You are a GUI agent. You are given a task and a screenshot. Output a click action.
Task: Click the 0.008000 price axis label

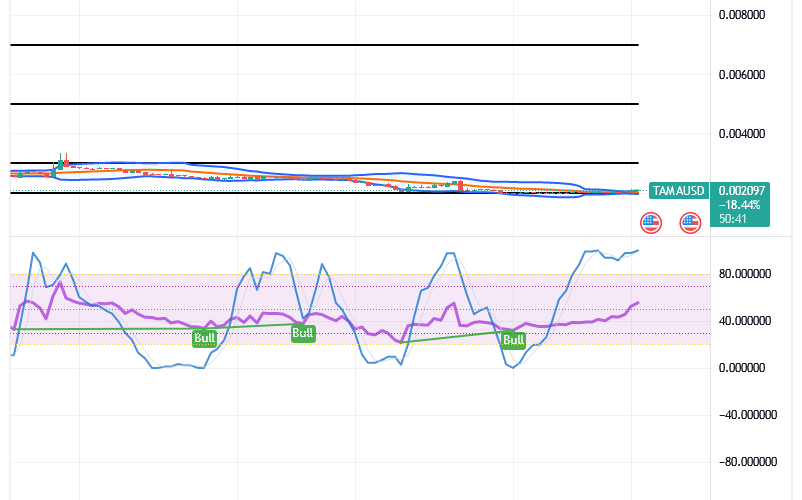[x=742, y=15]
